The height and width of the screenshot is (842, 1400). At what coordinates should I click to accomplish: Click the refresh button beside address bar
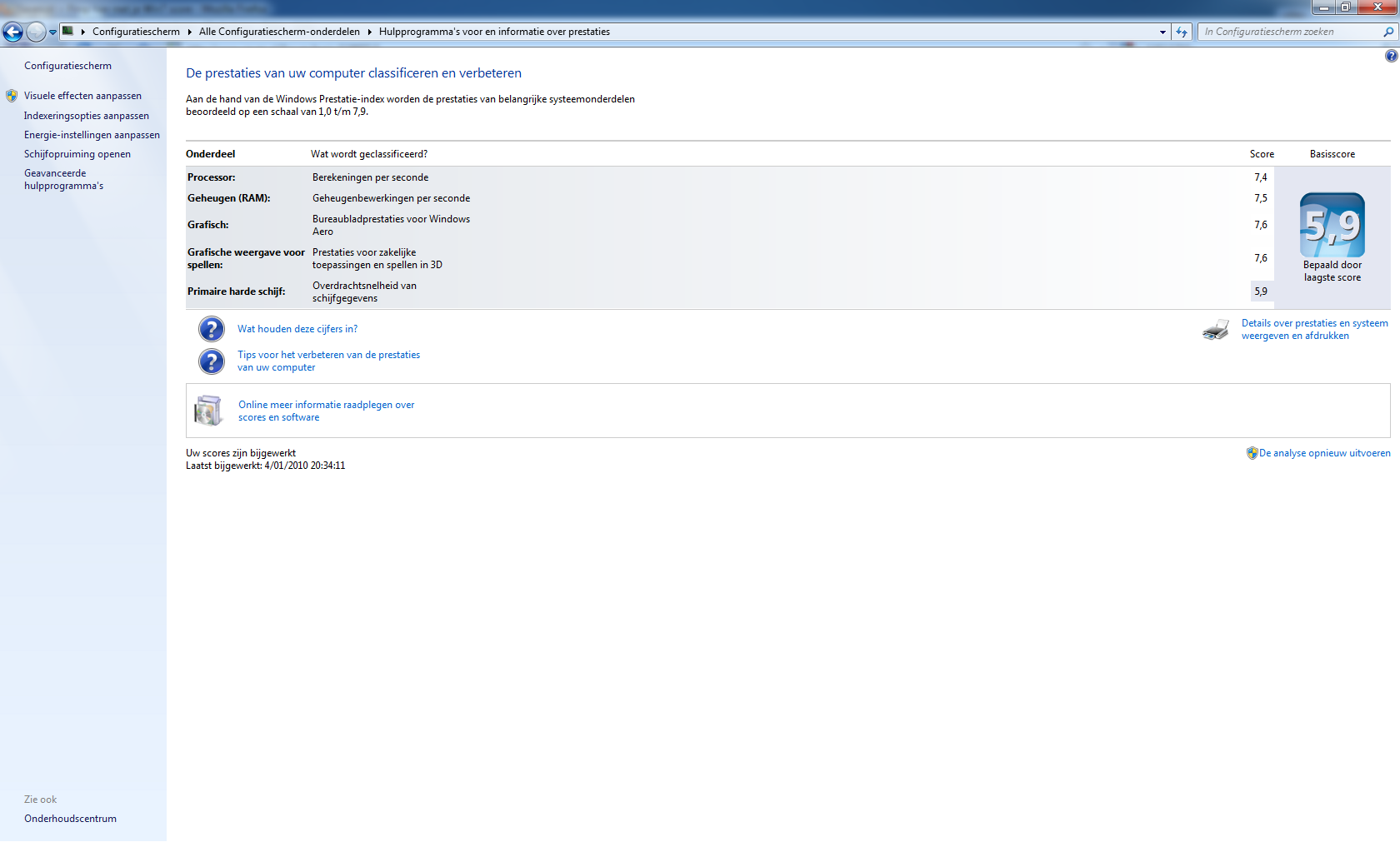point(1182,32)
